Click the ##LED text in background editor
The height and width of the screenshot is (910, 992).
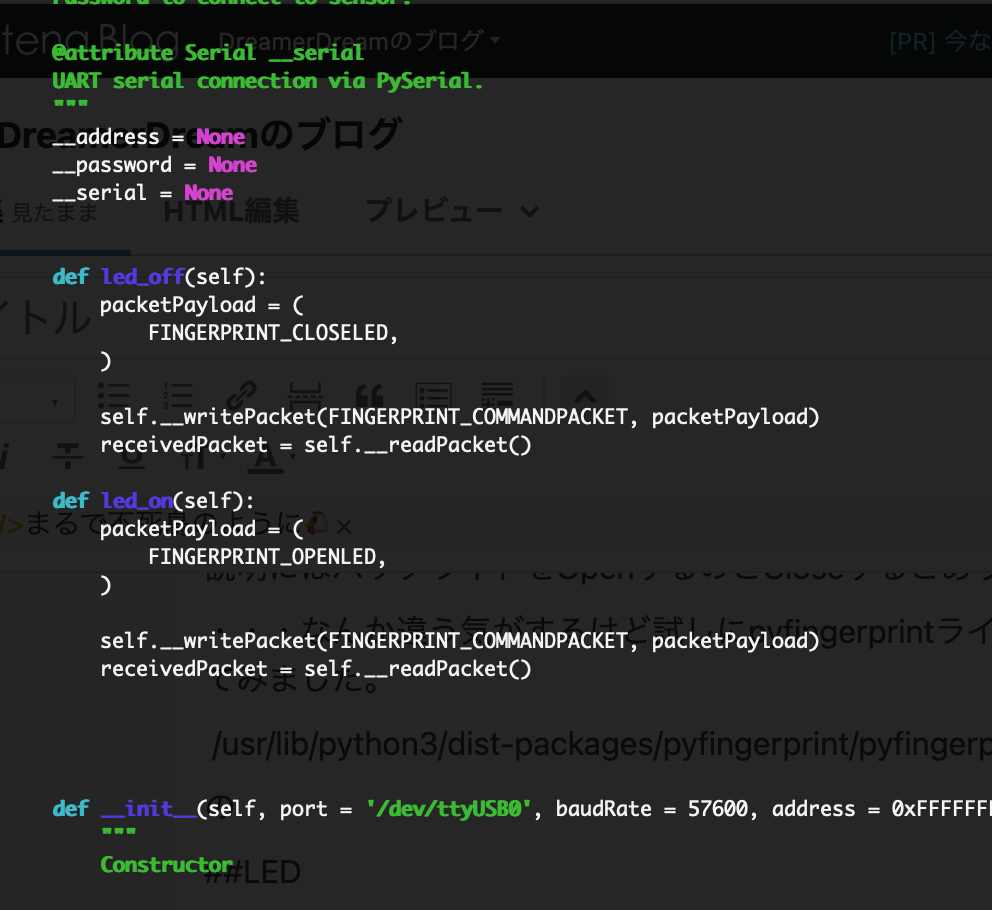click(x=254, y=873)
